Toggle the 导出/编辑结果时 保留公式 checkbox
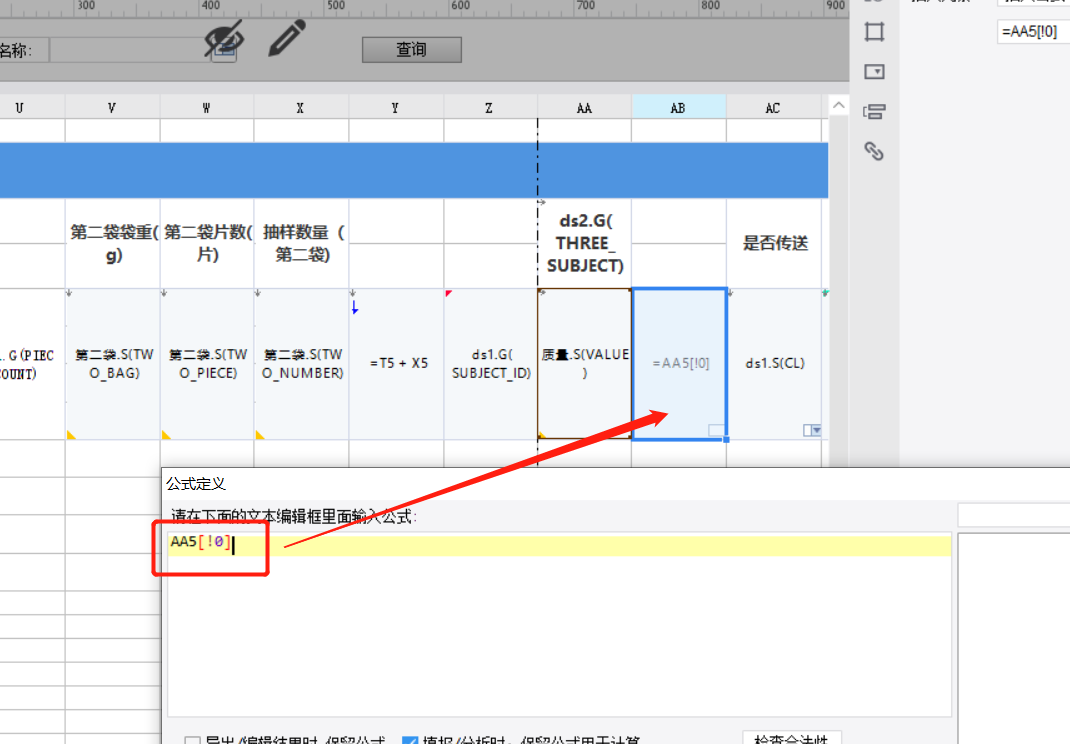This screenshot has height=744, width=1070. [192, 740]
